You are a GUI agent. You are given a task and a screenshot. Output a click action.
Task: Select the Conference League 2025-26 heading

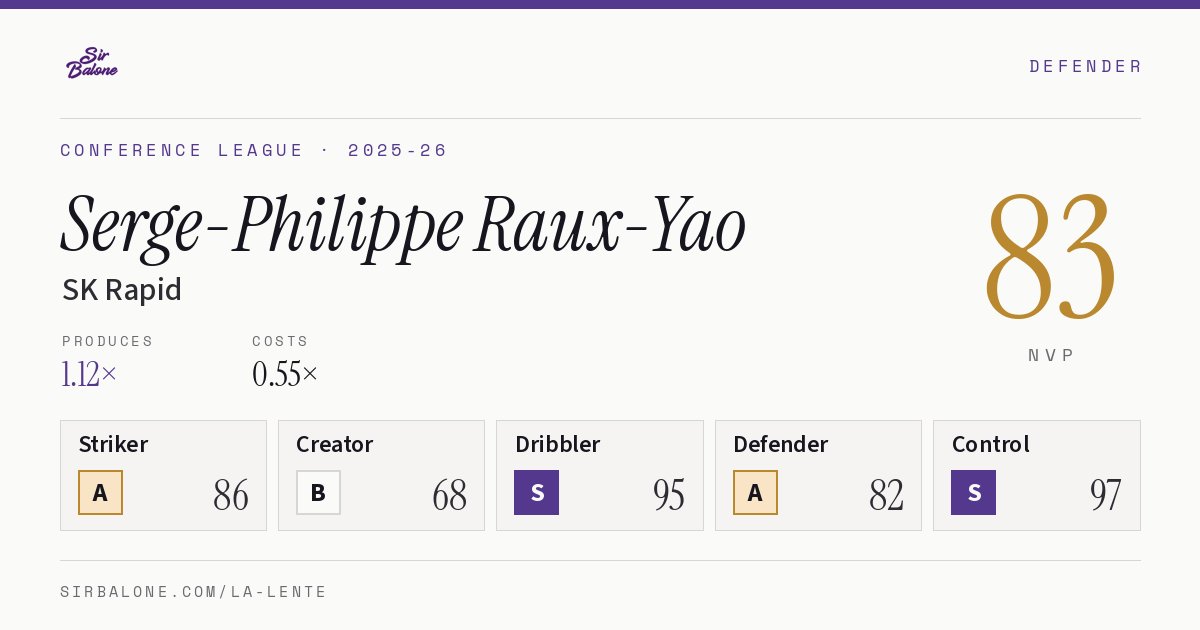254,150
